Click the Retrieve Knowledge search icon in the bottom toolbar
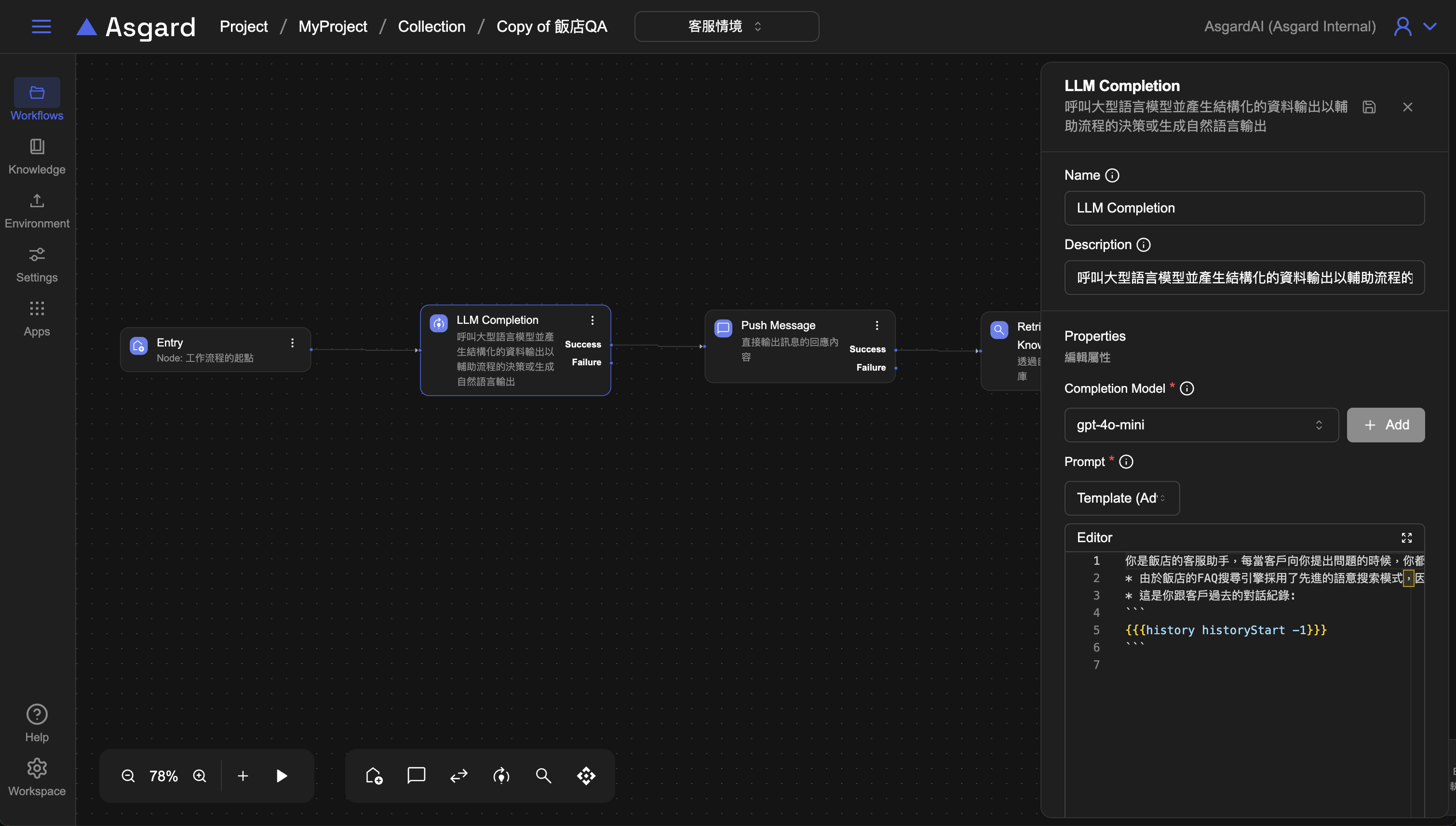 pyautogui.click(x=543, y=775)
